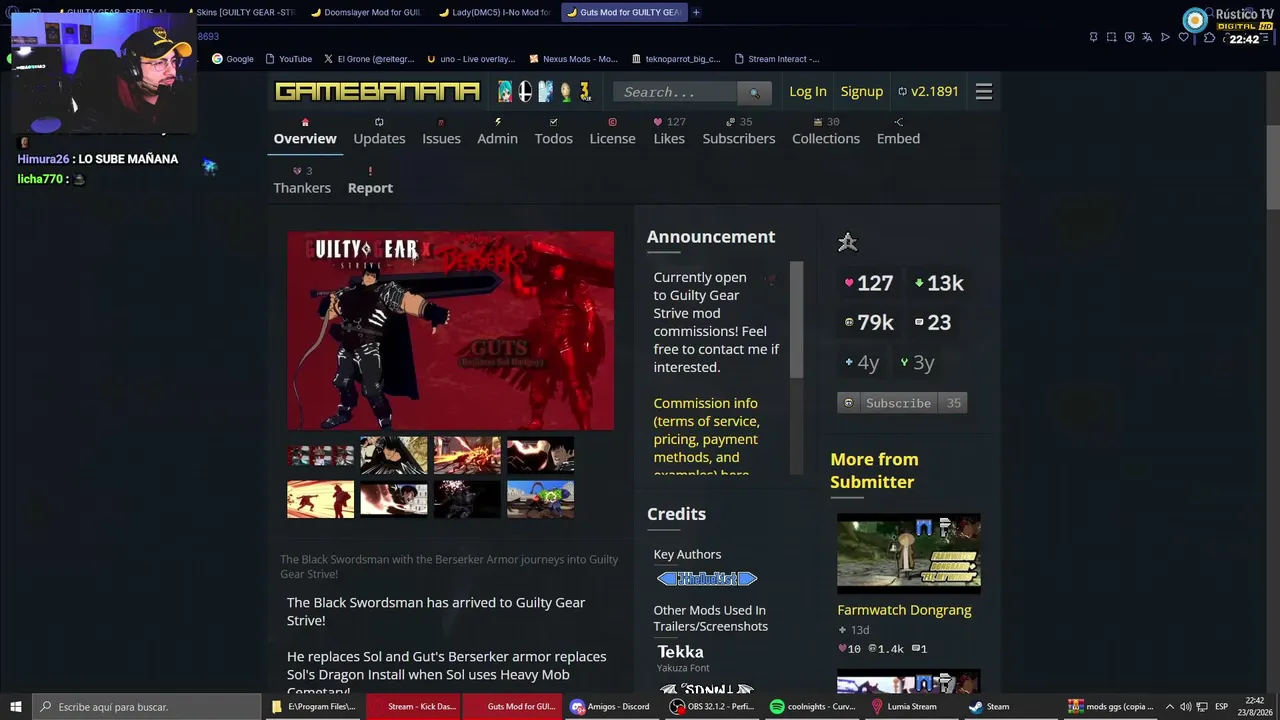Select the red sword-slash screenshot thumbnail
The image size is (1280, 720).
[321, 499]
